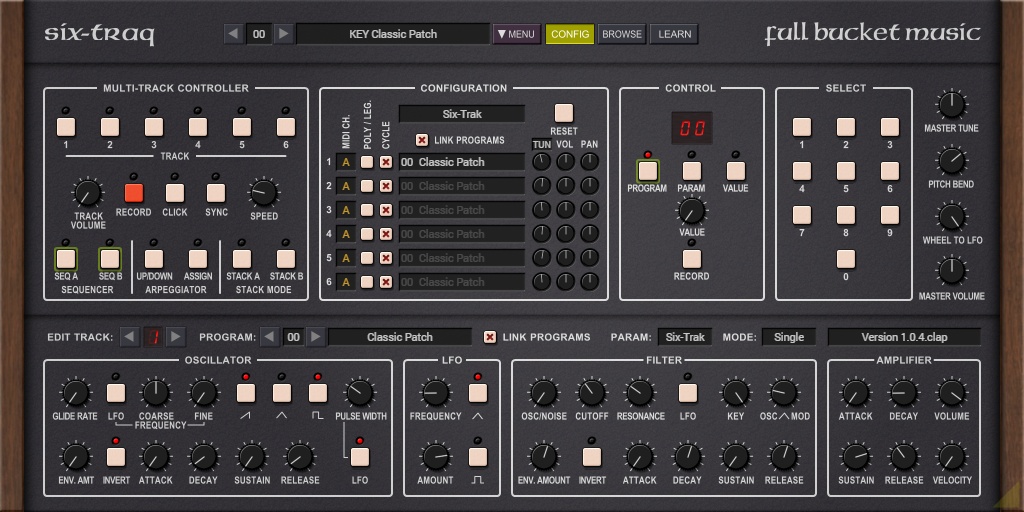Viewport: 1024px width, 512px height.
Task: Open the Classic Patch program name in edit bar
Action: (x=400, y=337)
